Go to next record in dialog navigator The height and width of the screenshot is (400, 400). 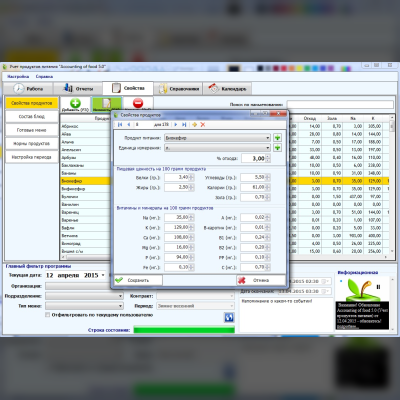click(x=176, y=125)
